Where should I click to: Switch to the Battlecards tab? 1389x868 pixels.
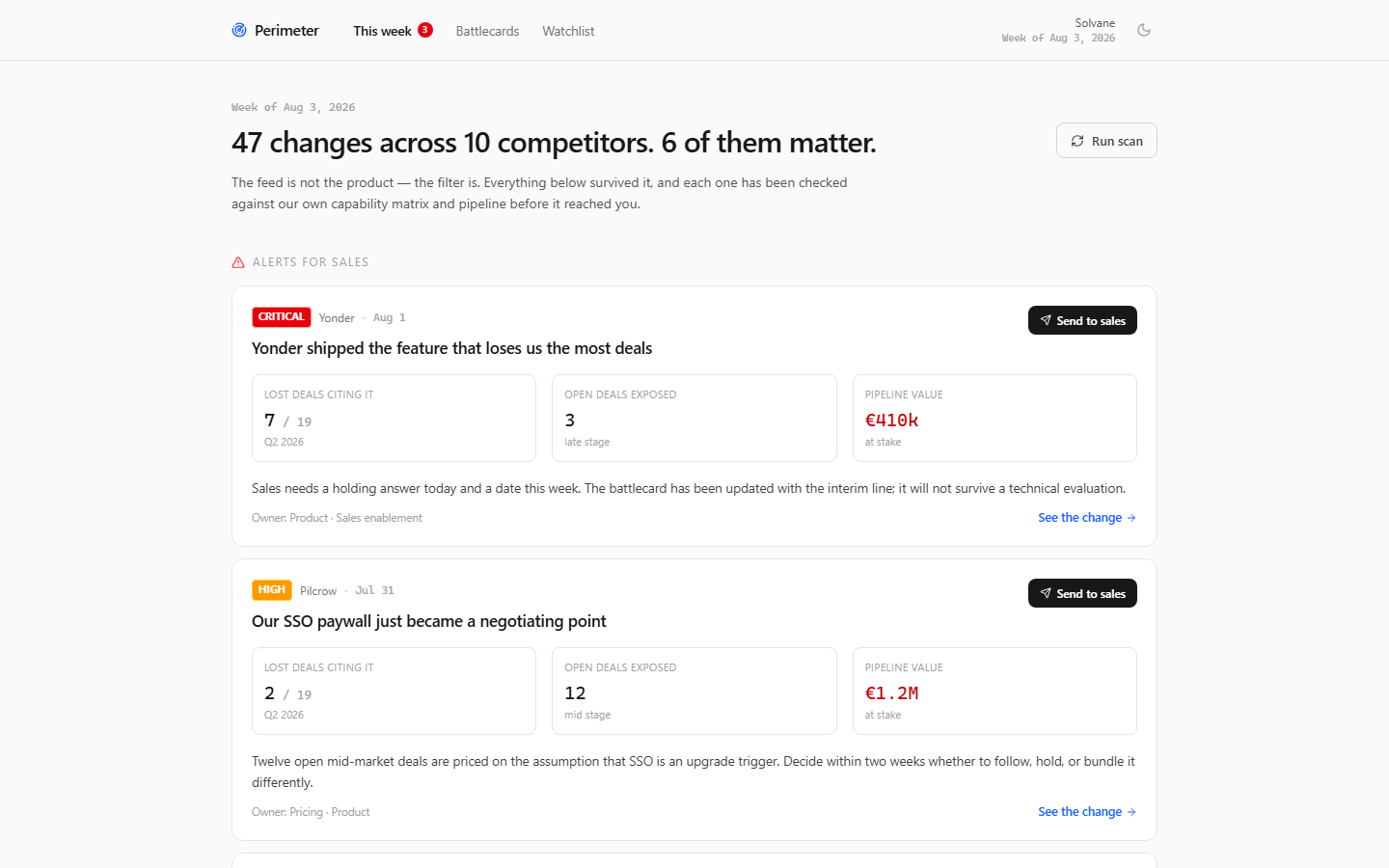[x=487, y=31]
